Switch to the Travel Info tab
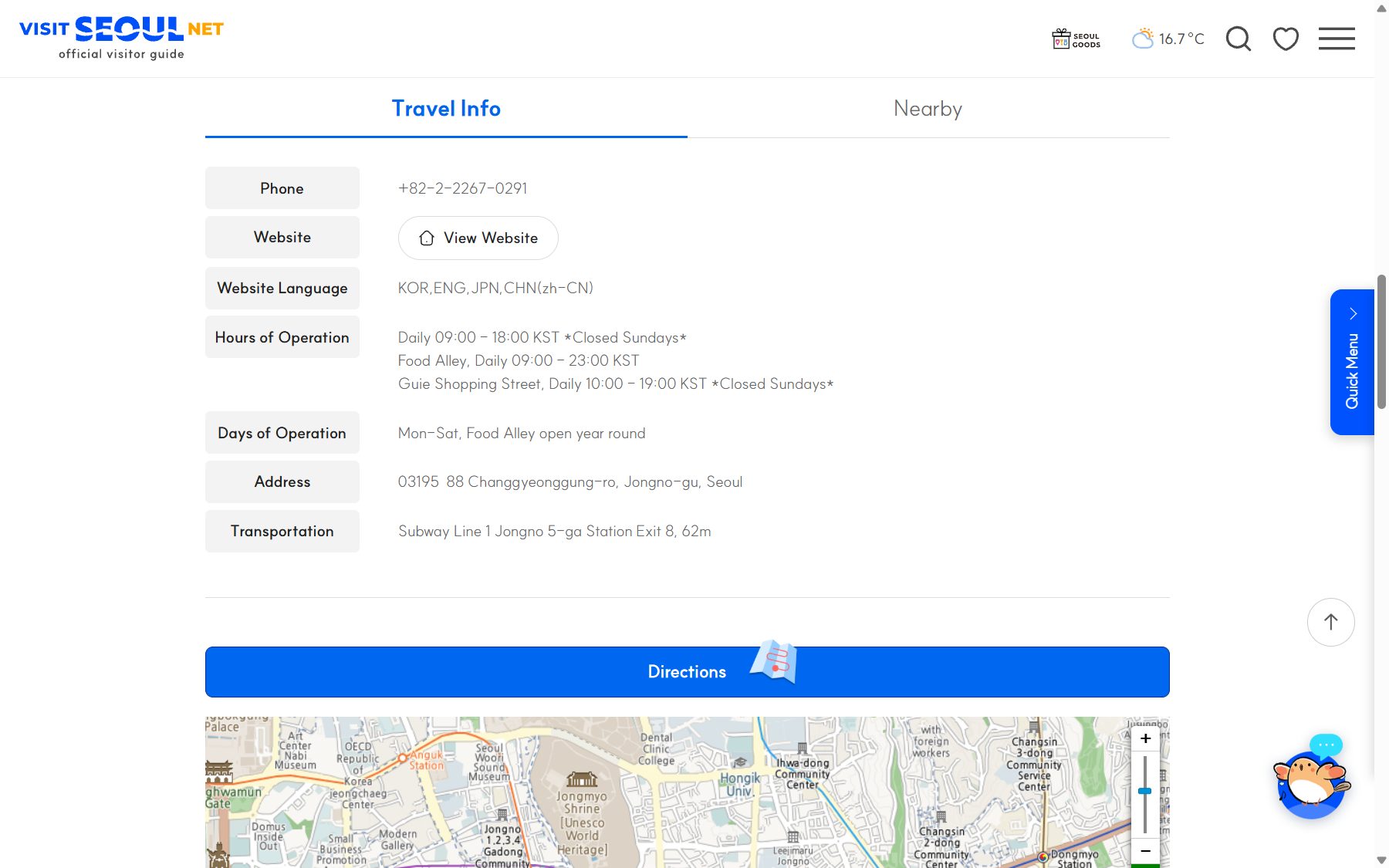Image resolution: width=1389 pixels, height=868 pixels. tap(446, 109)
